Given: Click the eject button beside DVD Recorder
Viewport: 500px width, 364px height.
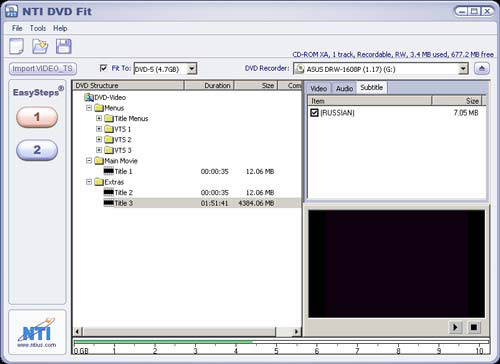Looking at the screenshot, I should (482, 69).
